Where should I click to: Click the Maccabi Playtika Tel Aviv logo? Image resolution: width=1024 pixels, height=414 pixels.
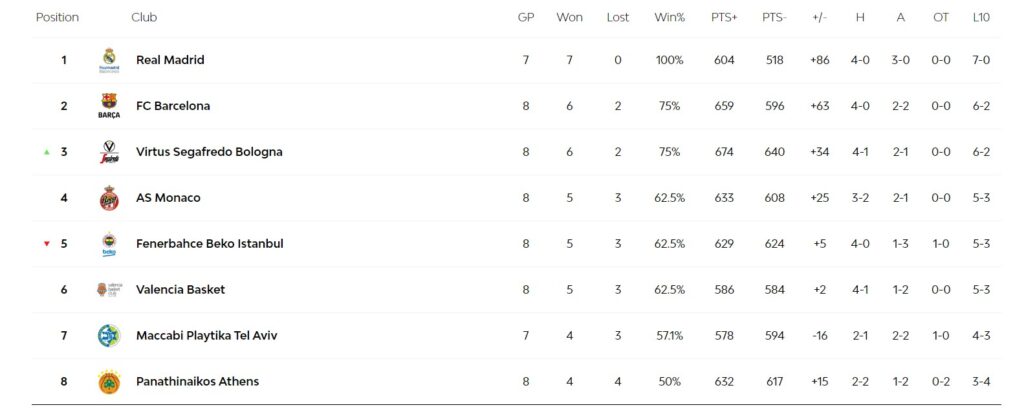[109, 336]
